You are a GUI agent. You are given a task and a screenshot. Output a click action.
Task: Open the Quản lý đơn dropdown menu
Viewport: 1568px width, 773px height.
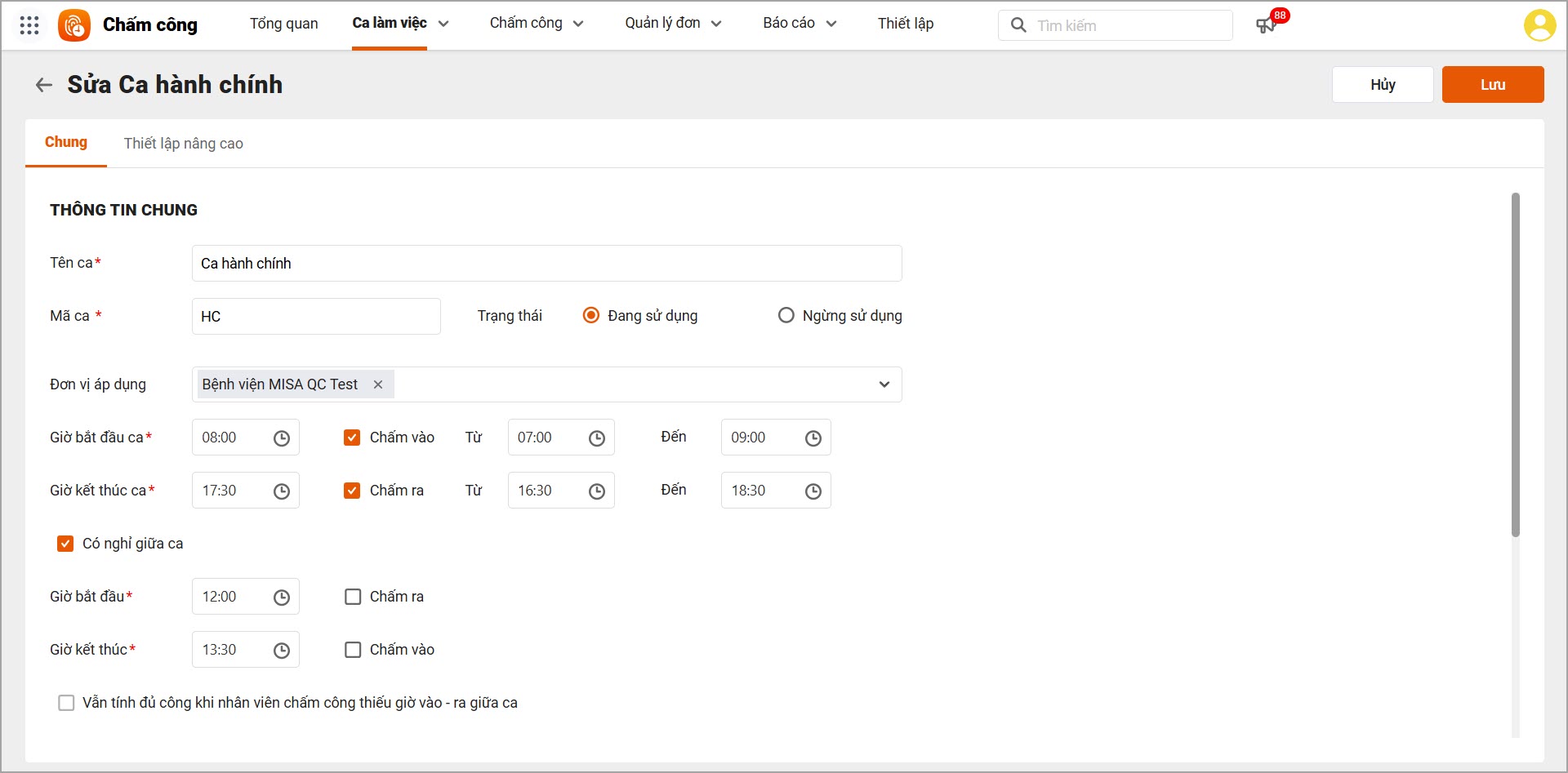[673, 24]
